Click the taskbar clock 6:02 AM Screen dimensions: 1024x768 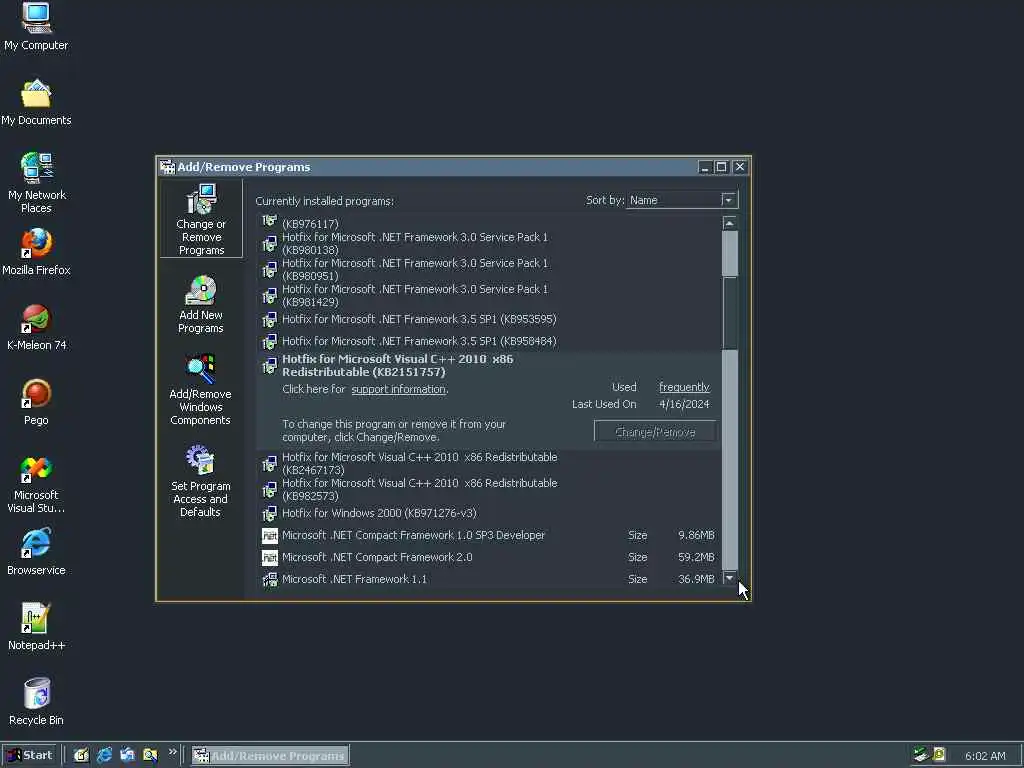(x=985, y=756)
